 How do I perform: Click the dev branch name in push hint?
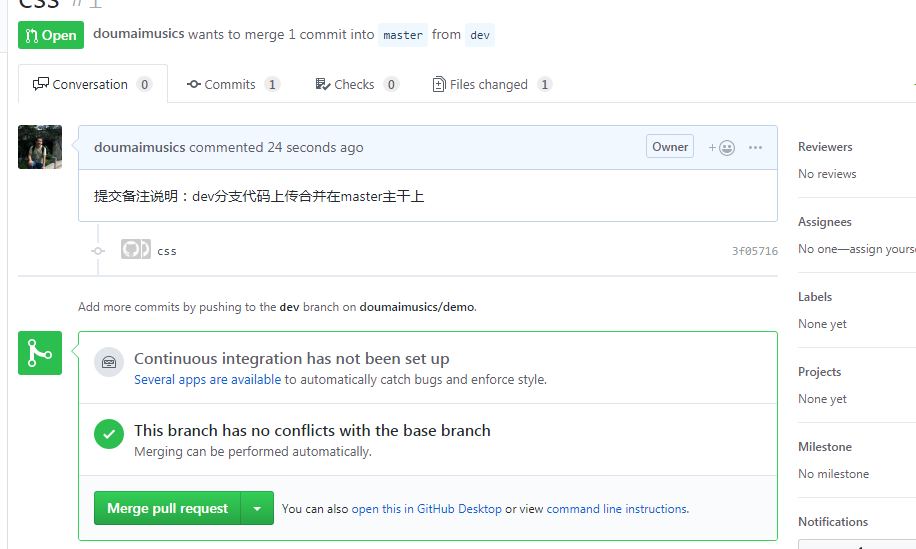[289, 307]
